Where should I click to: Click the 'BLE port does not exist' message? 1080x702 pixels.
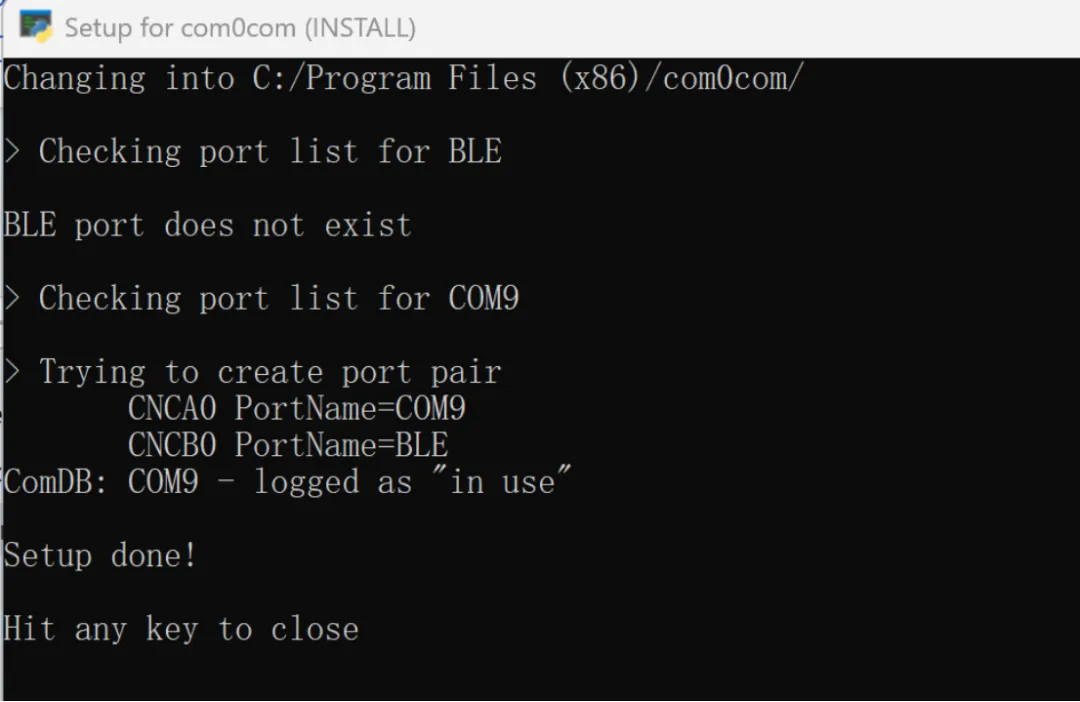[x=207, y=225]
